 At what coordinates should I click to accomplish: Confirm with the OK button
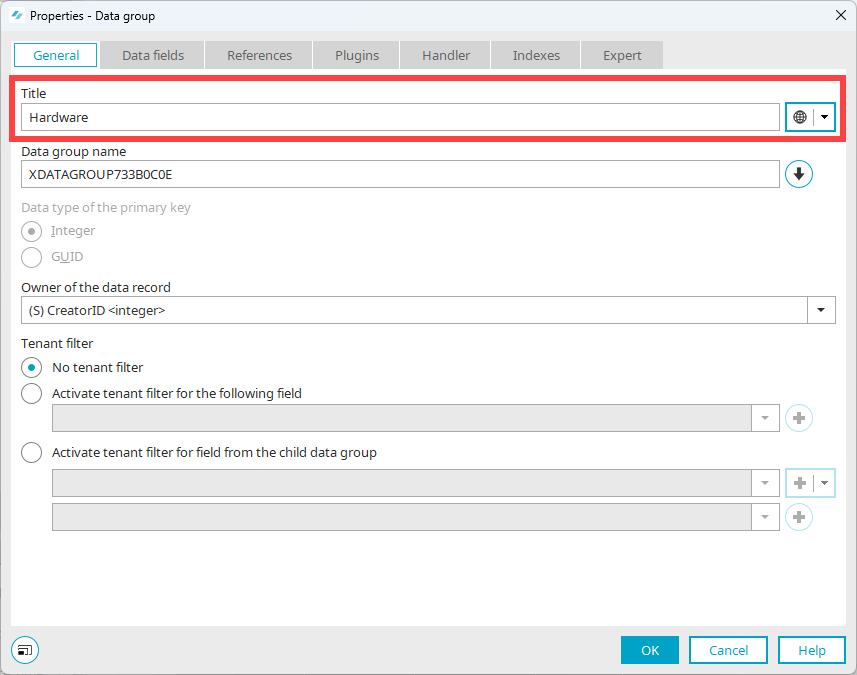pyautogui.click(x=650, y=650)
